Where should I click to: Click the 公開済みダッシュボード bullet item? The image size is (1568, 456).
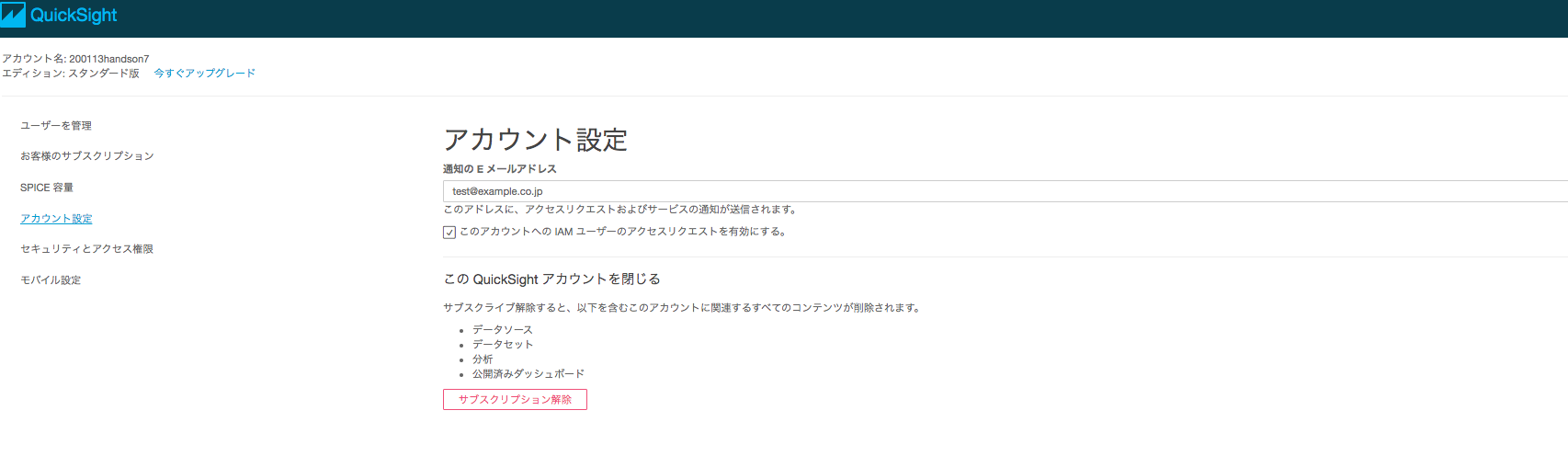click(528, 374)
